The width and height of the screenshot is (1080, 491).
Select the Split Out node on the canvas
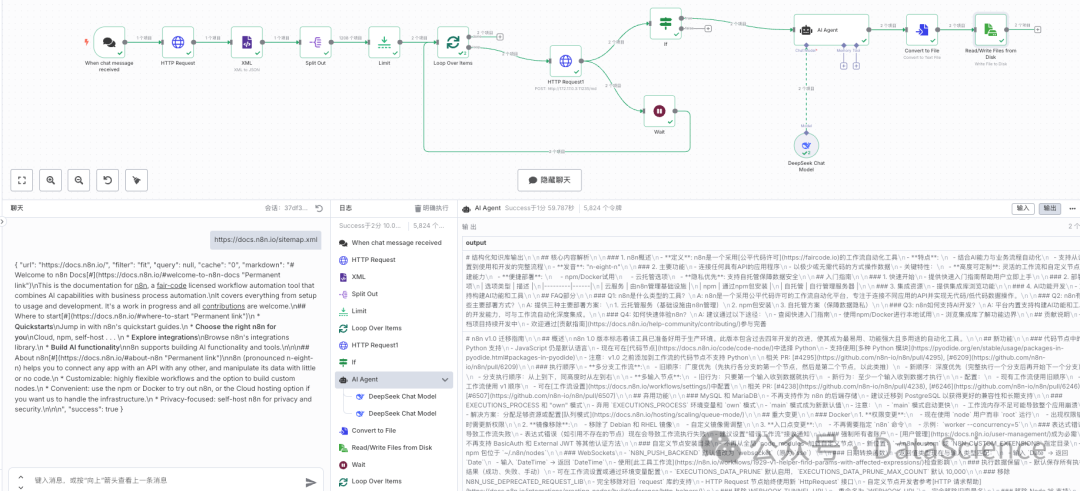pos(315,43)
